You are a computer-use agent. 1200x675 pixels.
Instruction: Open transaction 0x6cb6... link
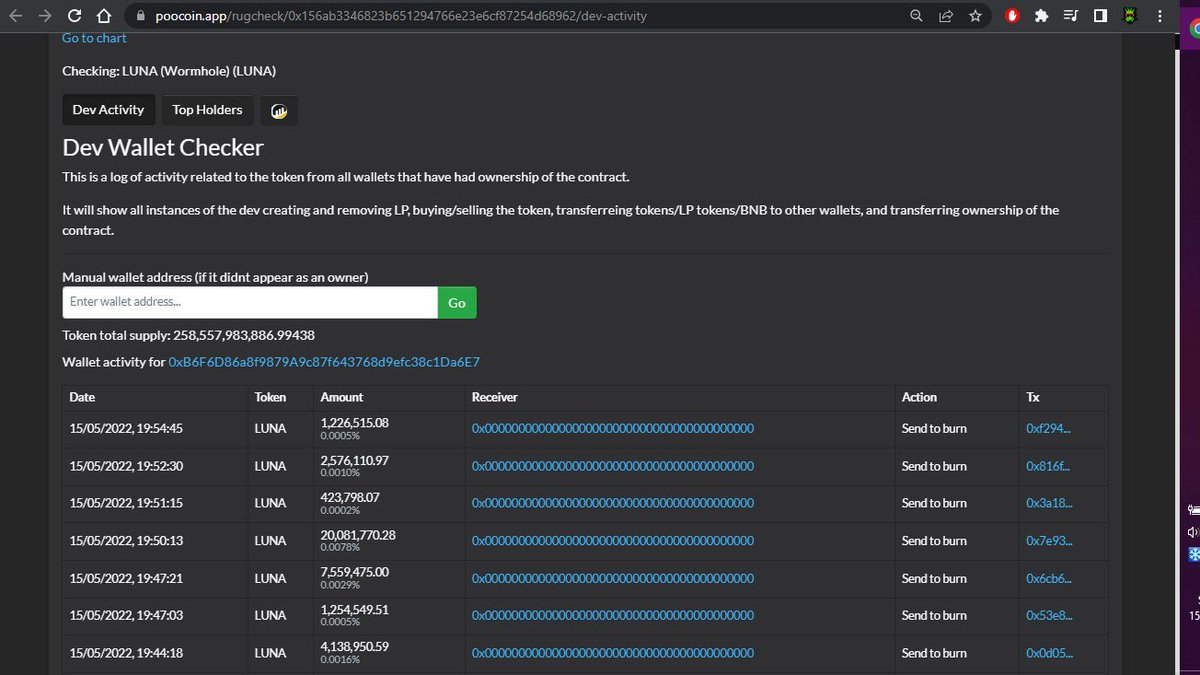pyautogui.click(x=1049, y=578)
